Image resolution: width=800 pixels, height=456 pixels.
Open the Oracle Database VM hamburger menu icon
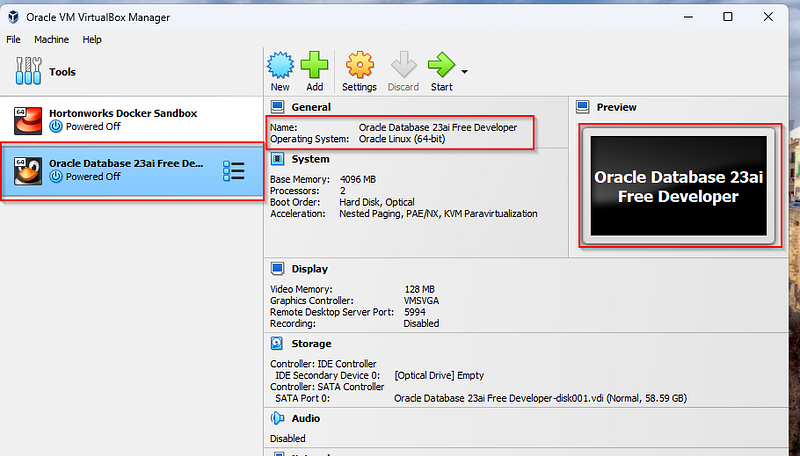[234, 171]
